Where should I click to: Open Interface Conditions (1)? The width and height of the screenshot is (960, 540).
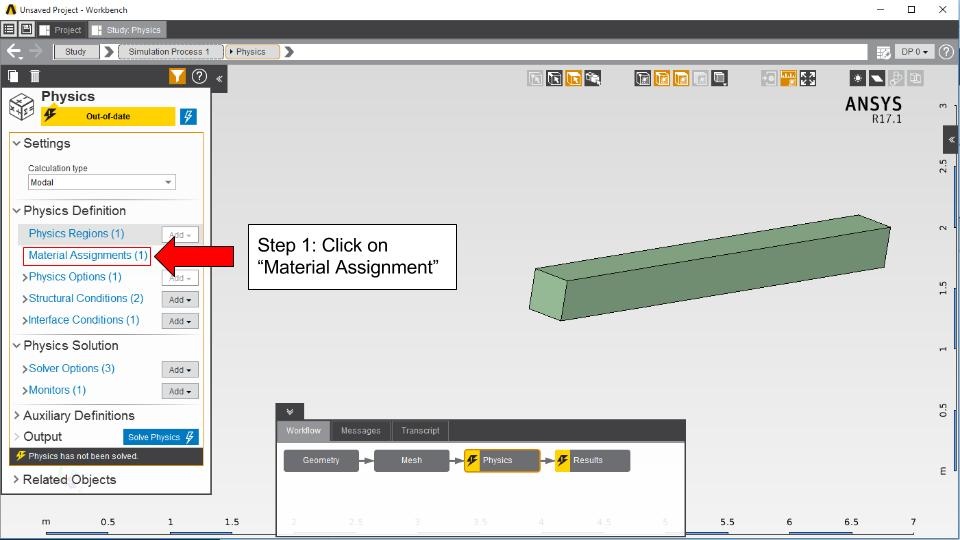(84, 320)
